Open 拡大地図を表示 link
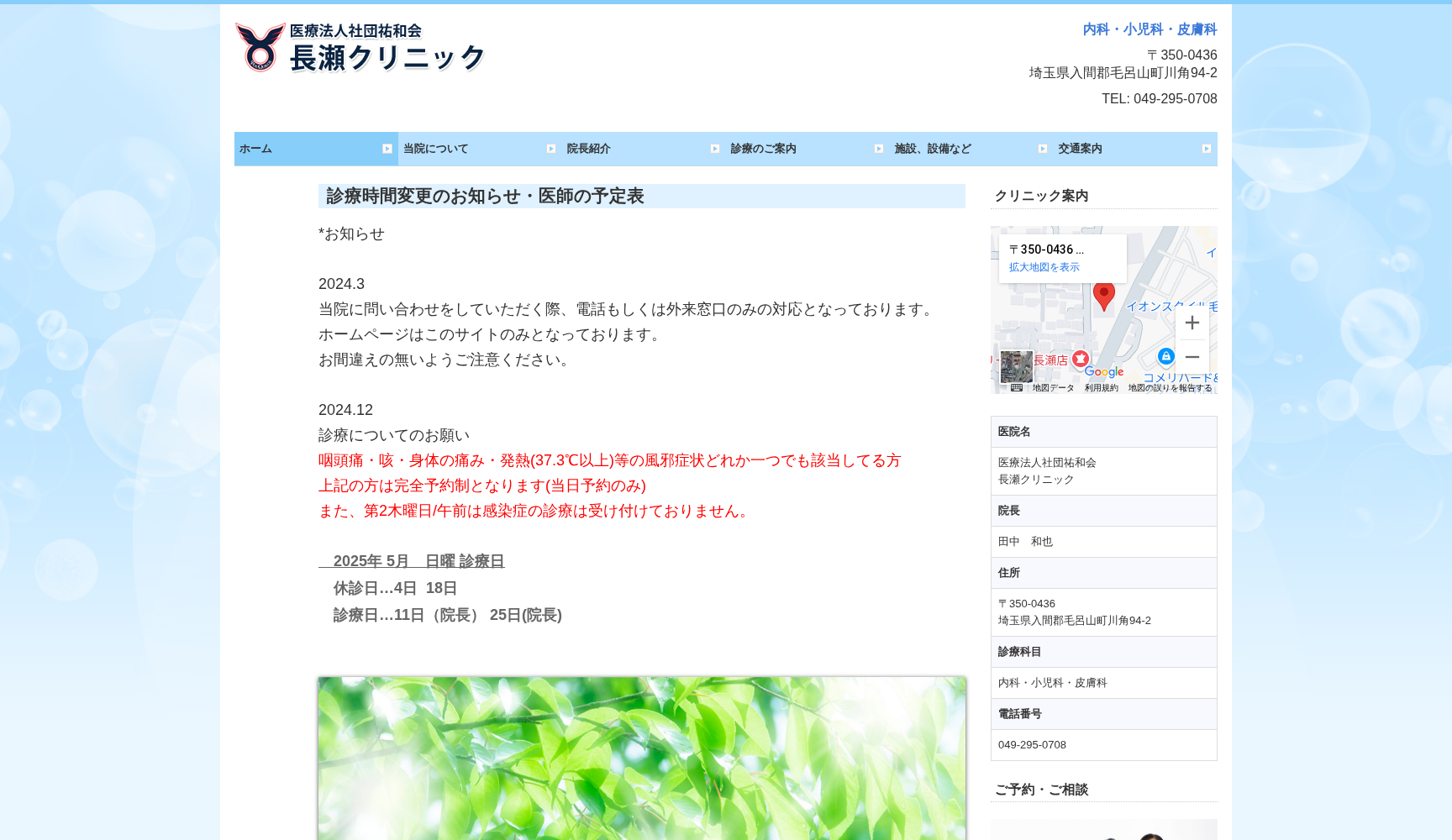Screen dimensions: 1452x840 click(x=1042, y=267)
